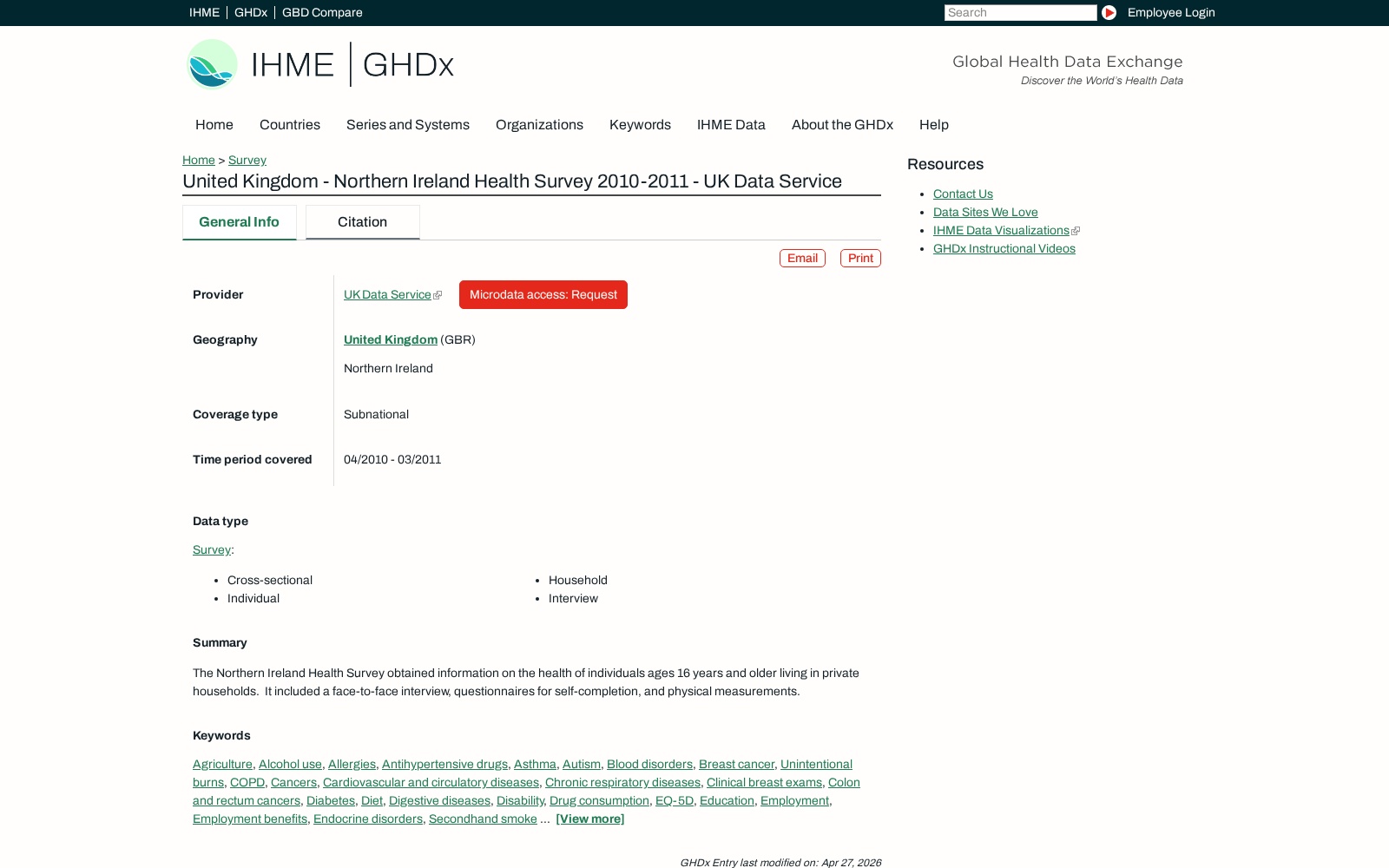Open Drug consumption keyword

click(599, 801)
